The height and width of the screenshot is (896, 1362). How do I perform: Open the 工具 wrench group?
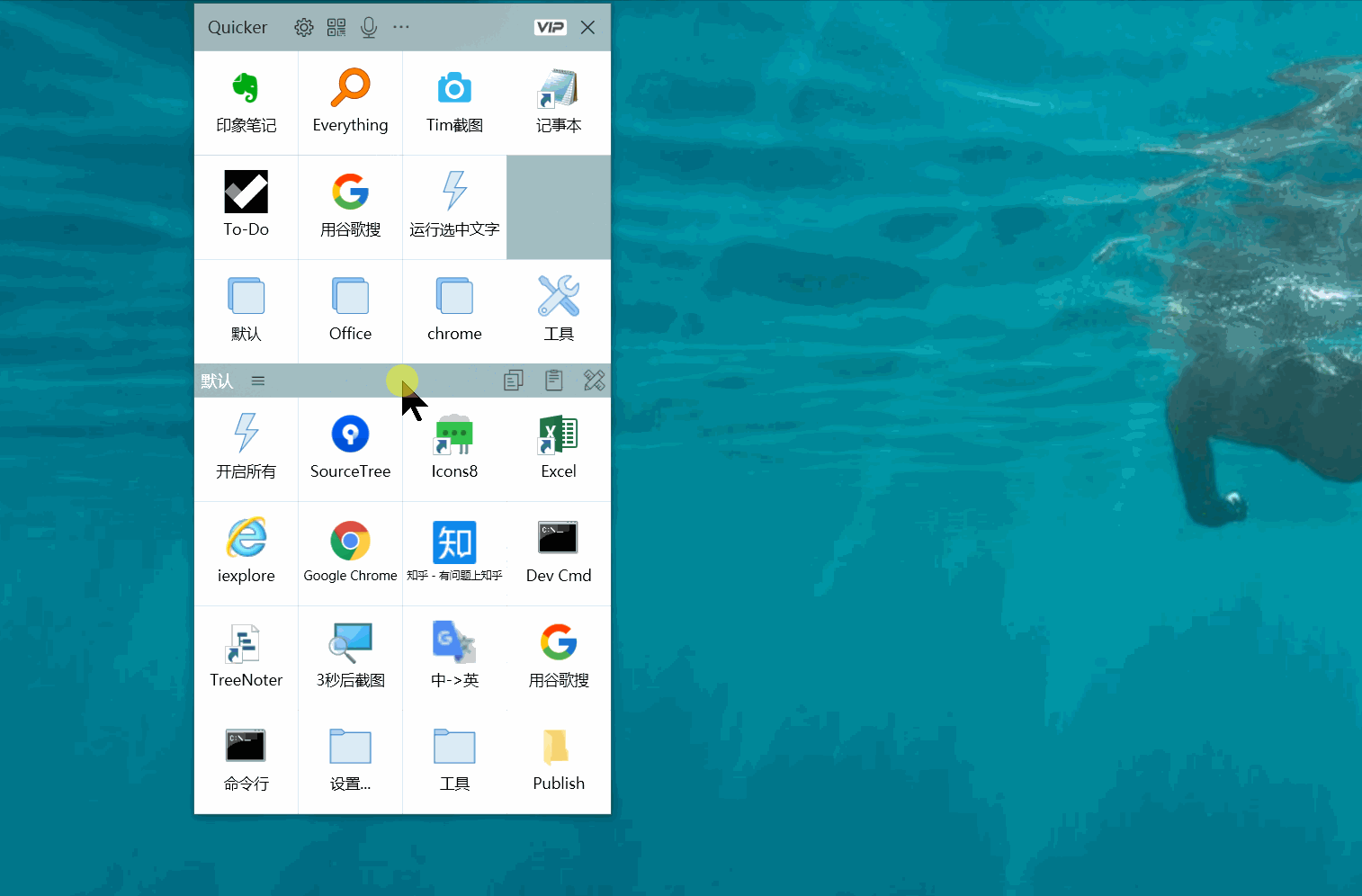click(559, 312)
